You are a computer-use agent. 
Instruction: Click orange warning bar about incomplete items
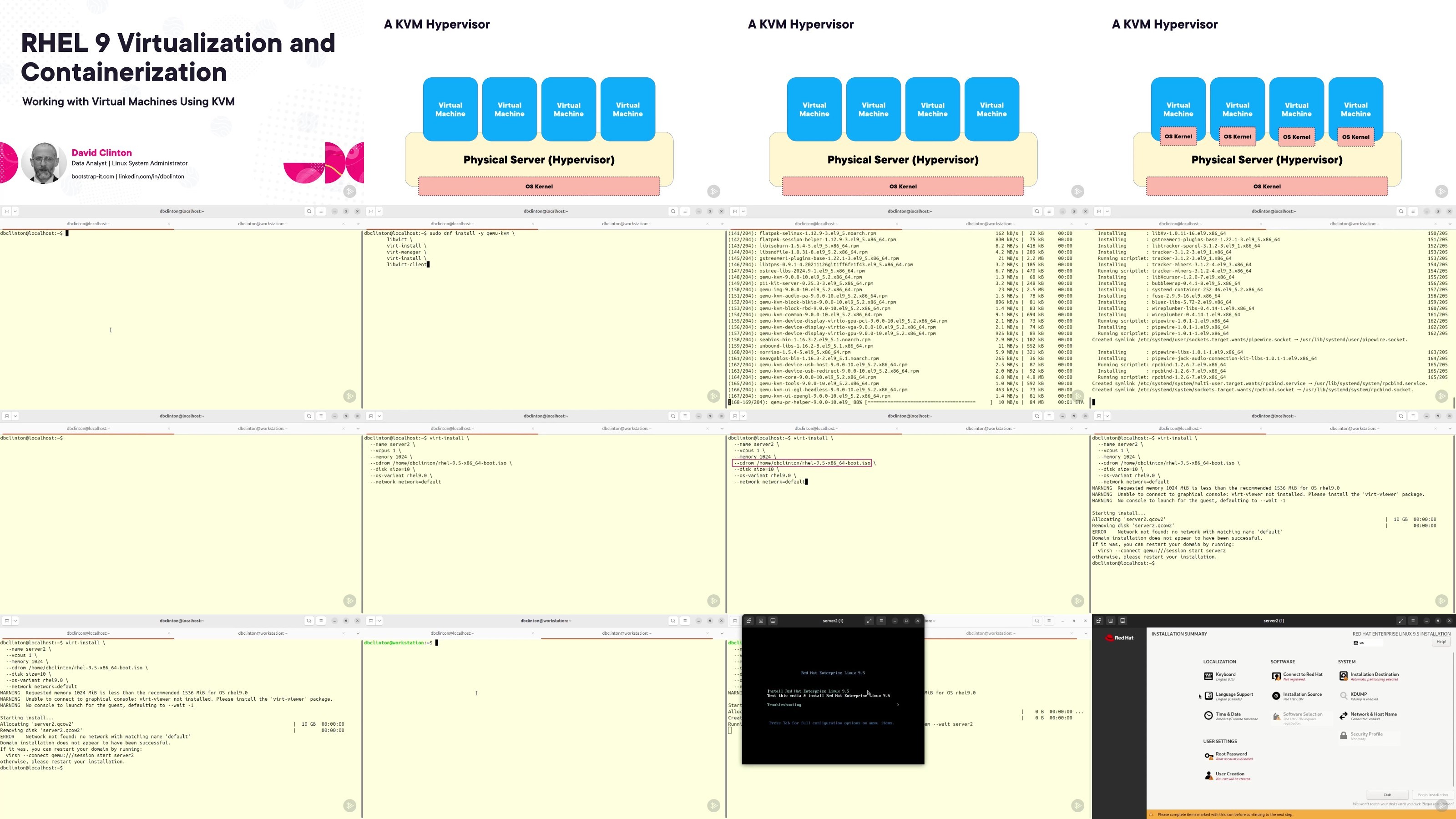pos(1301,814)
